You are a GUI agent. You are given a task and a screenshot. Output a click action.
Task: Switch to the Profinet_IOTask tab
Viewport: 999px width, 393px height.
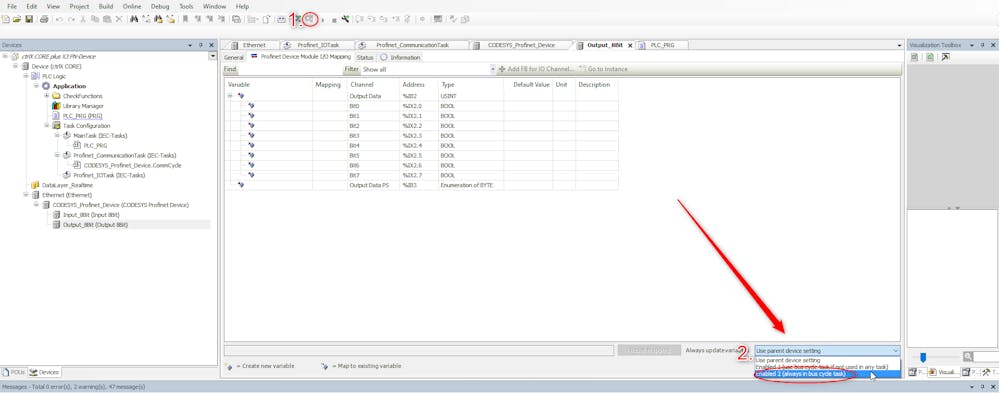(317, 45)
